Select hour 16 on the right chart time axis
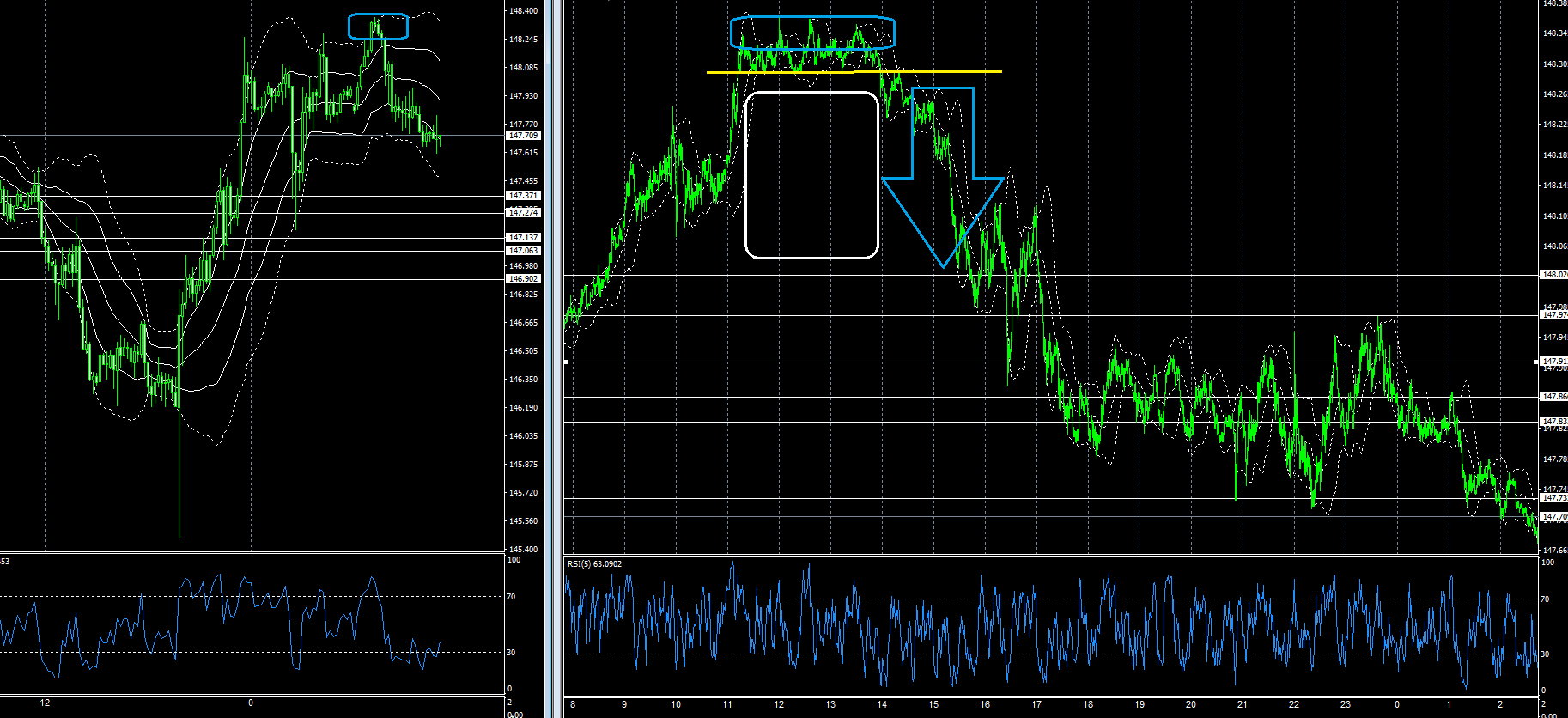1568x718 pixels. click(x=985, y=704)
